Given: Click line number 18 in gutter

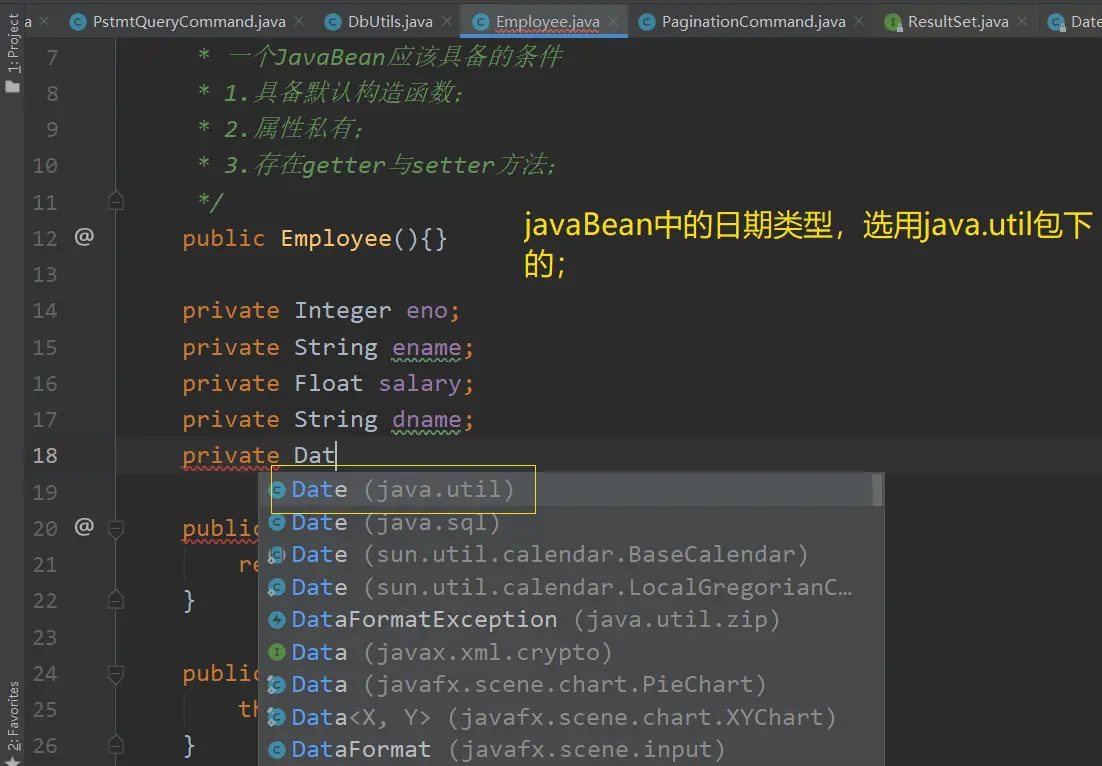Looking at the screenshot, I should [x=45, y=455].
